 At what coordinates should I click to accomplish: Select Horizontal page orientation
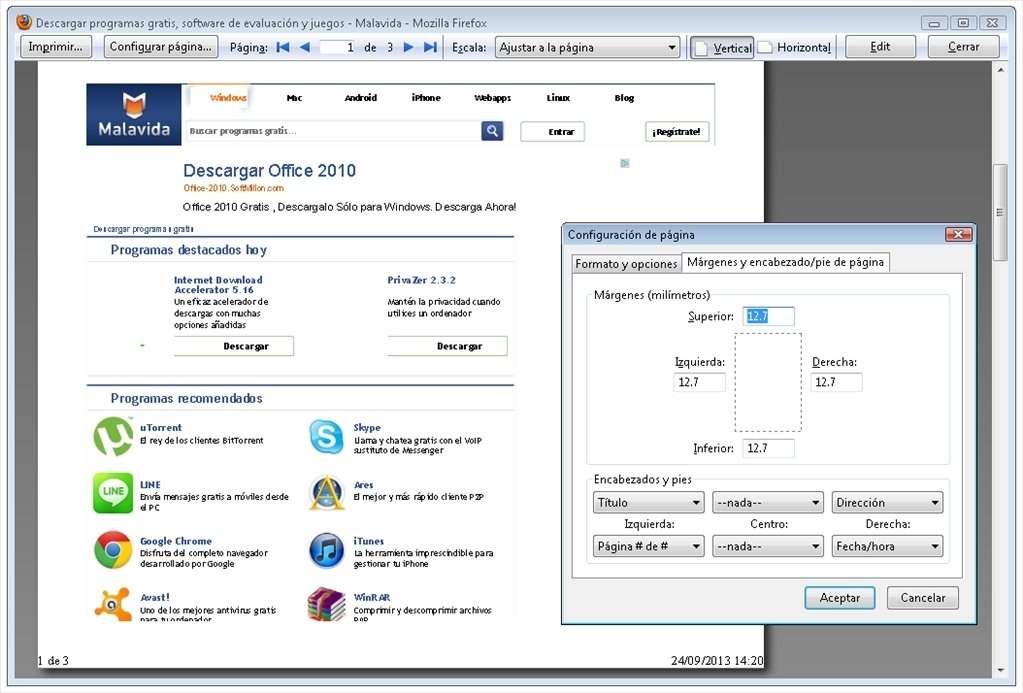(x=795, y=48)
